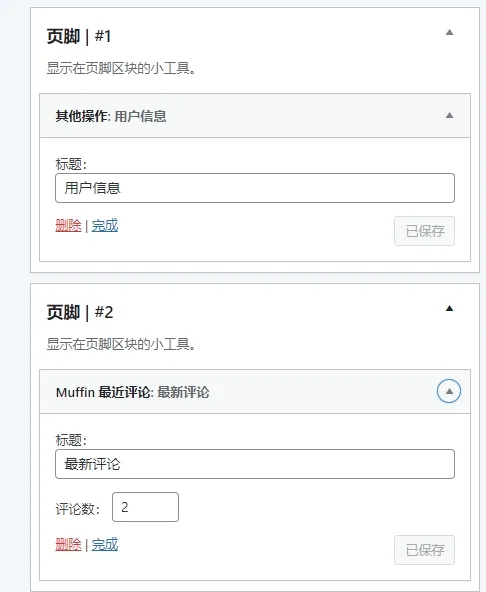Delete the 最新评论 widget via 删除 link

(68, 545)
